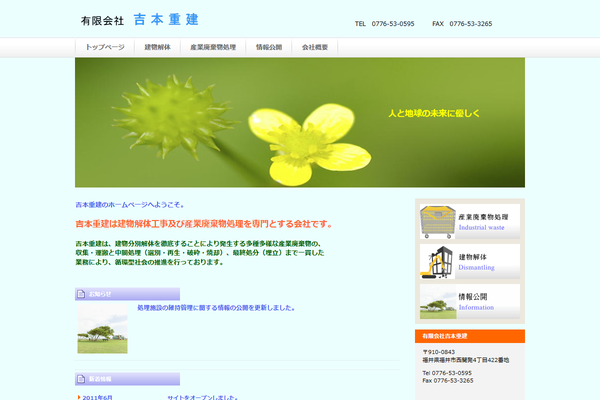Click the 2011年6月 news date entry
The width and height of the screenshot is (600, 400).
click(x=98, y=397)
